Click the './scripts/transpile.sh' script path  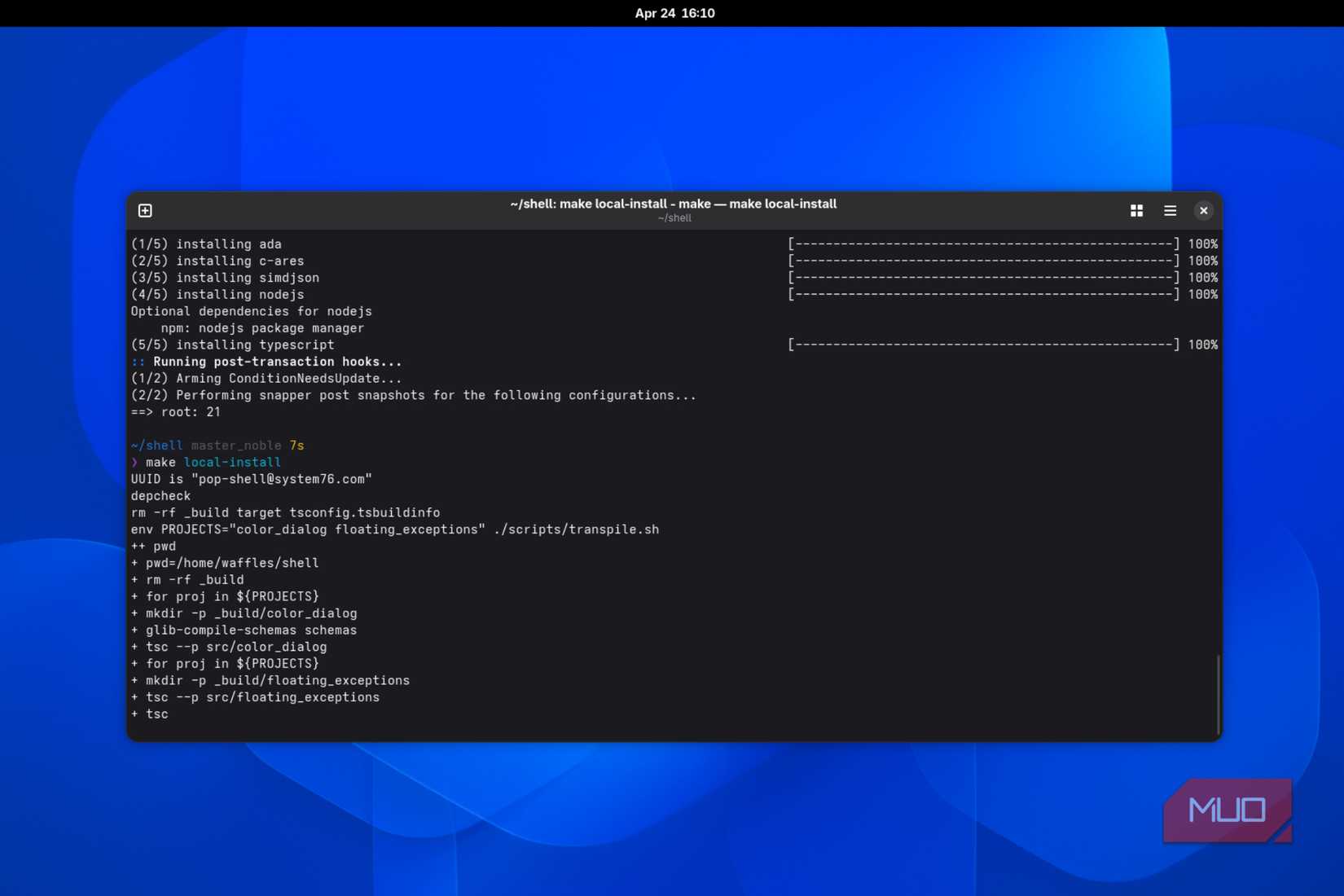576,529
